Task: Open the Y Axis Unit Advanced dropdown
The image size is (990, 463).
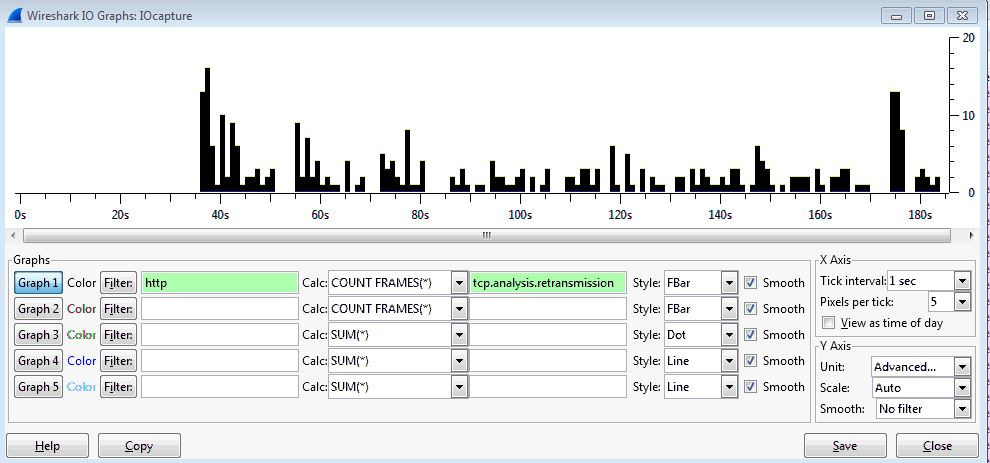Action: [x=962, y=366]
